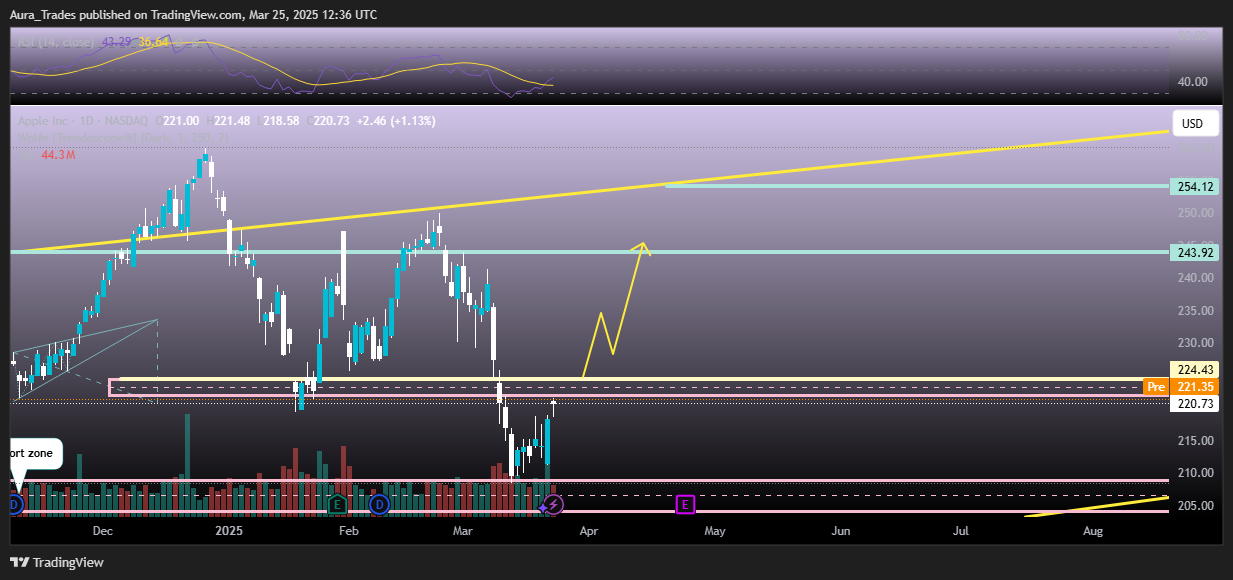Click the 'ort zone' callout annotation
Viewport: 1233px width, 580px height.
coord(36,454)
